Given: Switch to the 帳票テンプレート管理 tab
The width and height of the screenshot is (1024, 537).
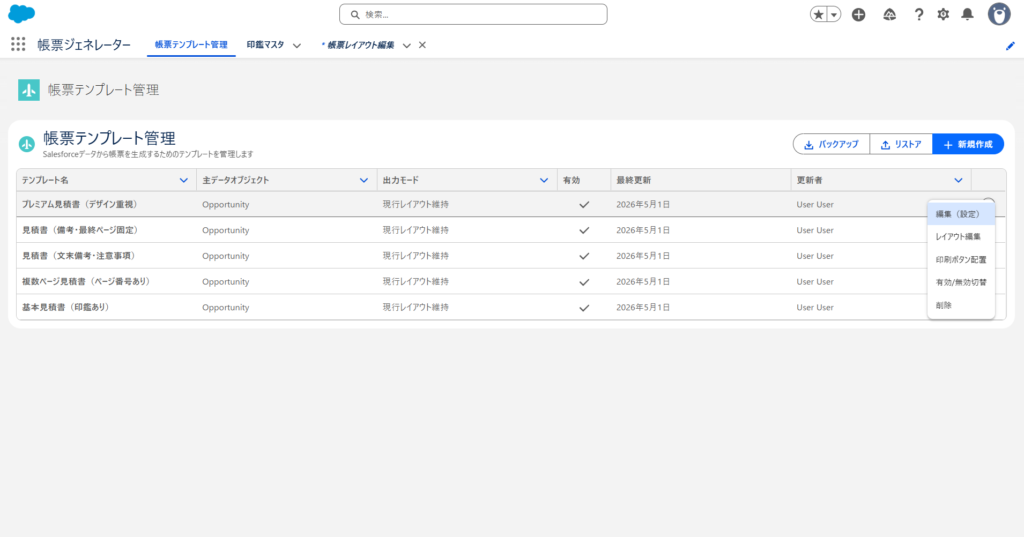Looking at the screenshot, I should pyautogui.click(x=191, y=45).
